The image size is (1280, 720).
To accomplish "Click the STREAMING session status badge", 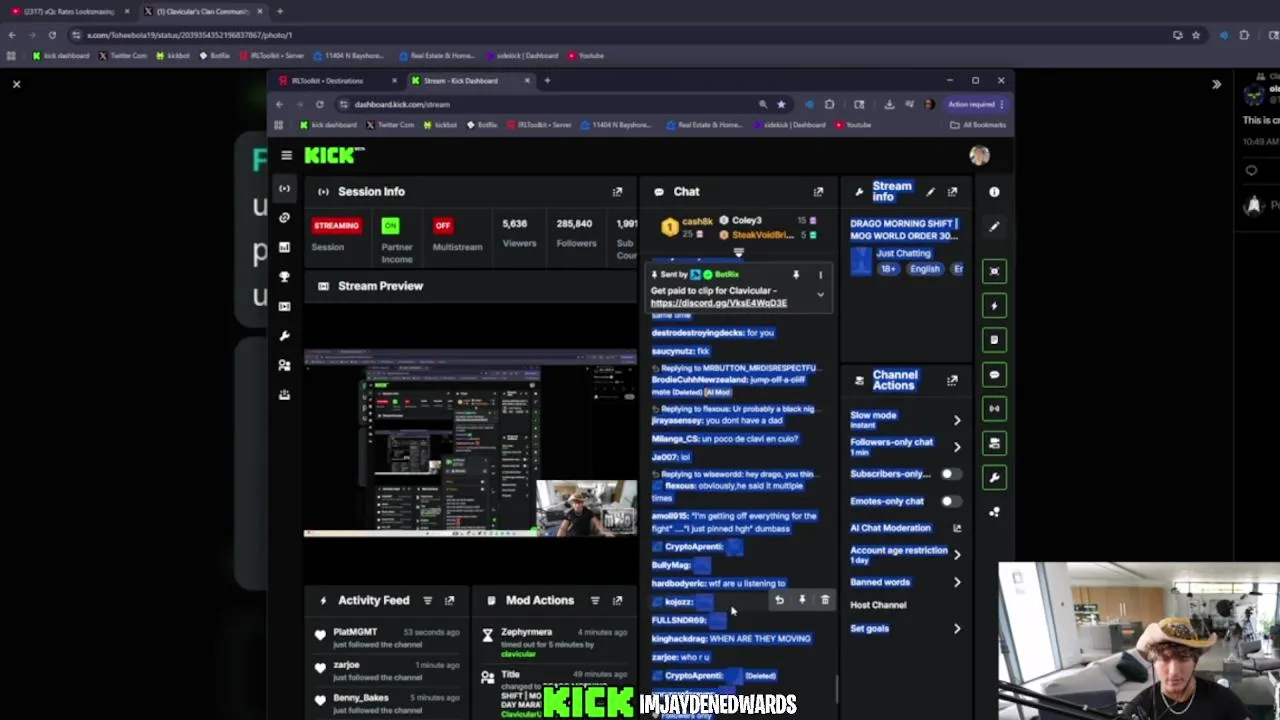I will 336,225.
